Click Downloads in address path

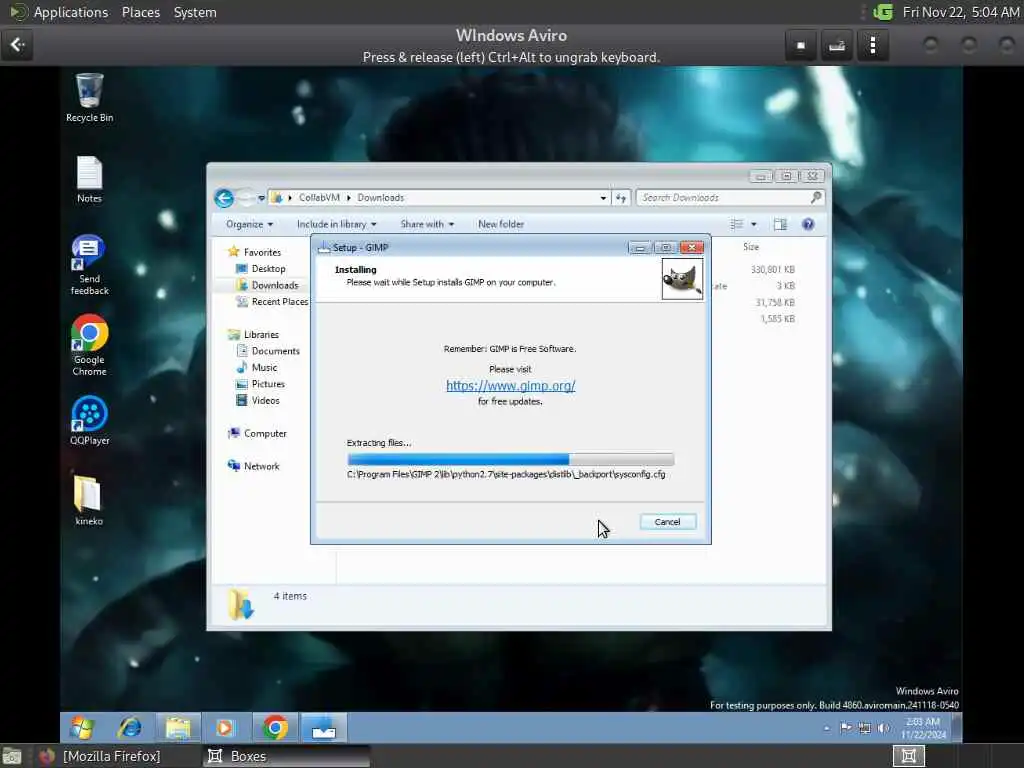[x=381, y=197]
